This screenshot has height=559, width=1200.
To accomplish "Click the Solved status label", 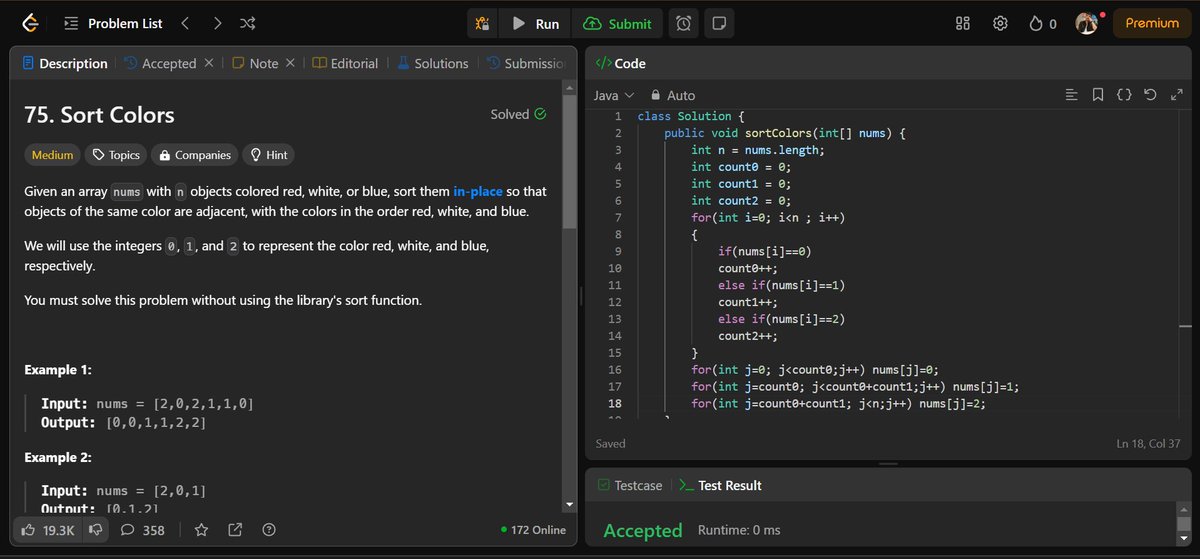I will click(x=518, y=114).
